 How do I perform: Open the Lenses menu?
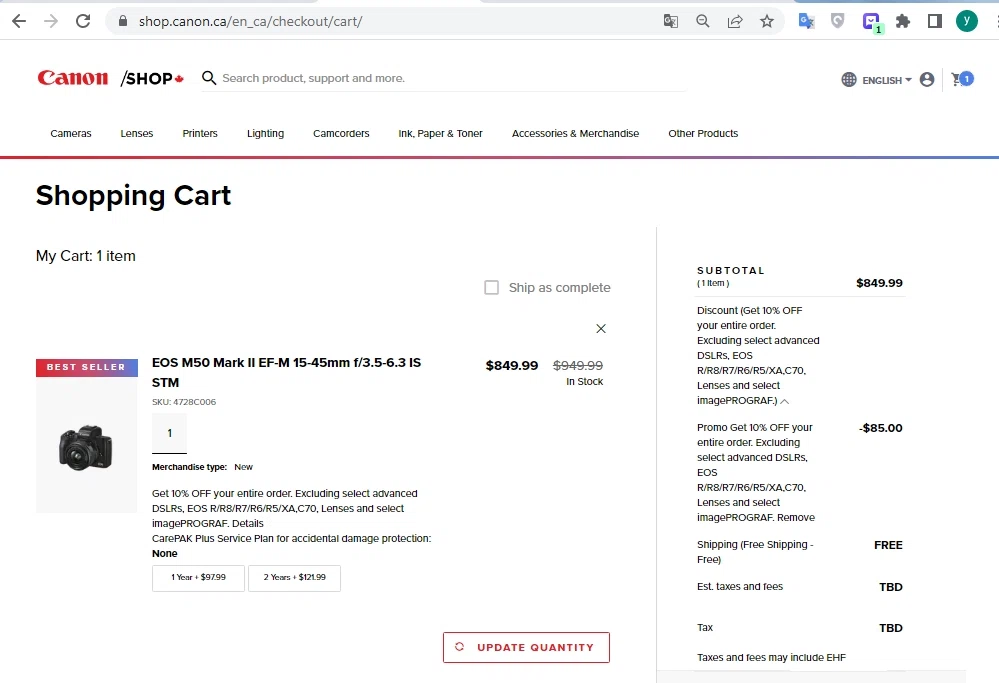137,133
